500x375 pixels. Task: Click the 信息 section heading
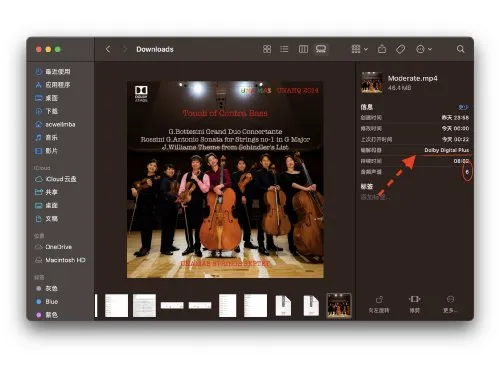pyautogui.click(x=367, y=107)
